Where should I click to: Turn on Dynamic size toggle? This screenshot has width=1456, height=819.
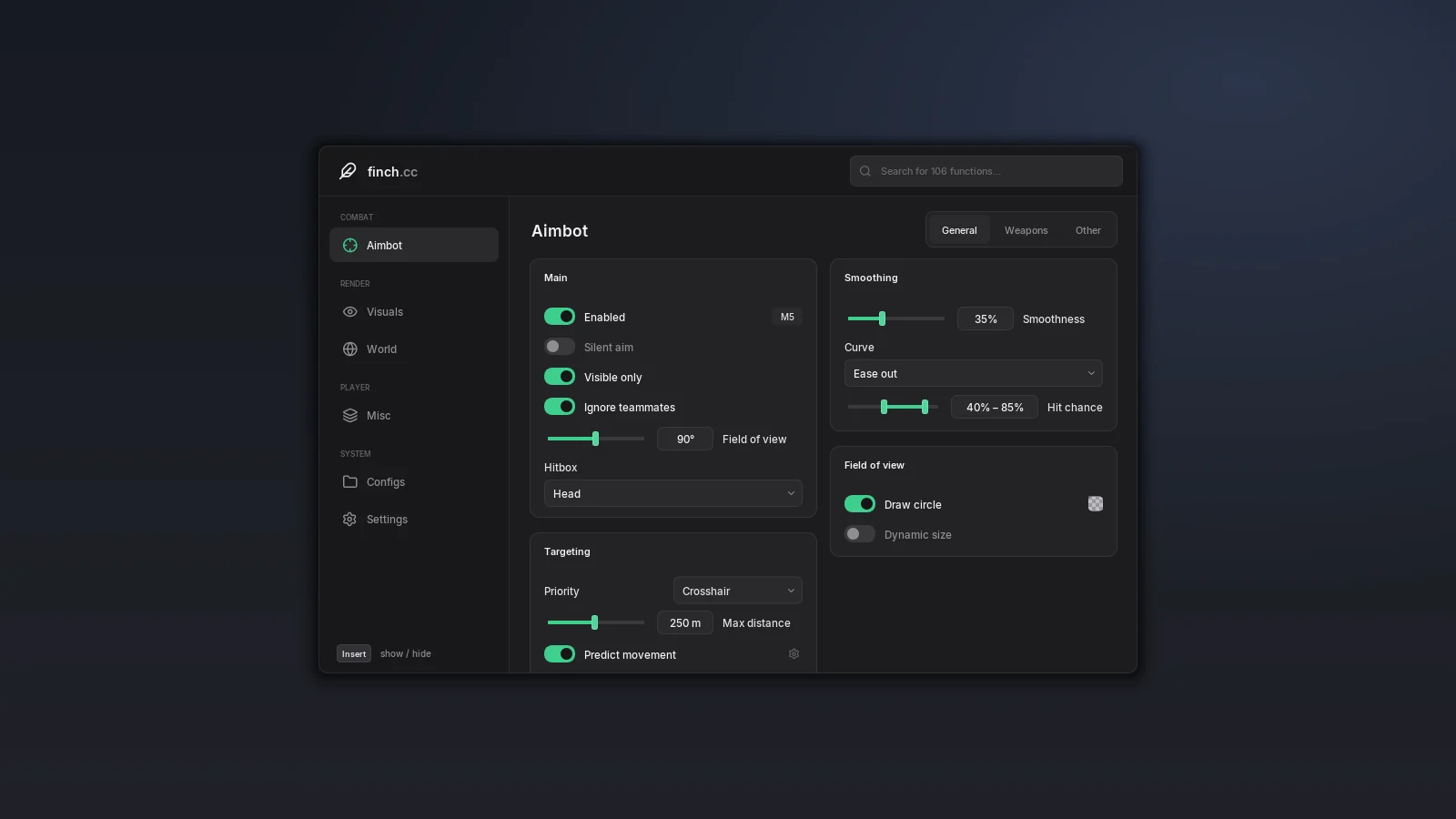[x=860, y=534]
